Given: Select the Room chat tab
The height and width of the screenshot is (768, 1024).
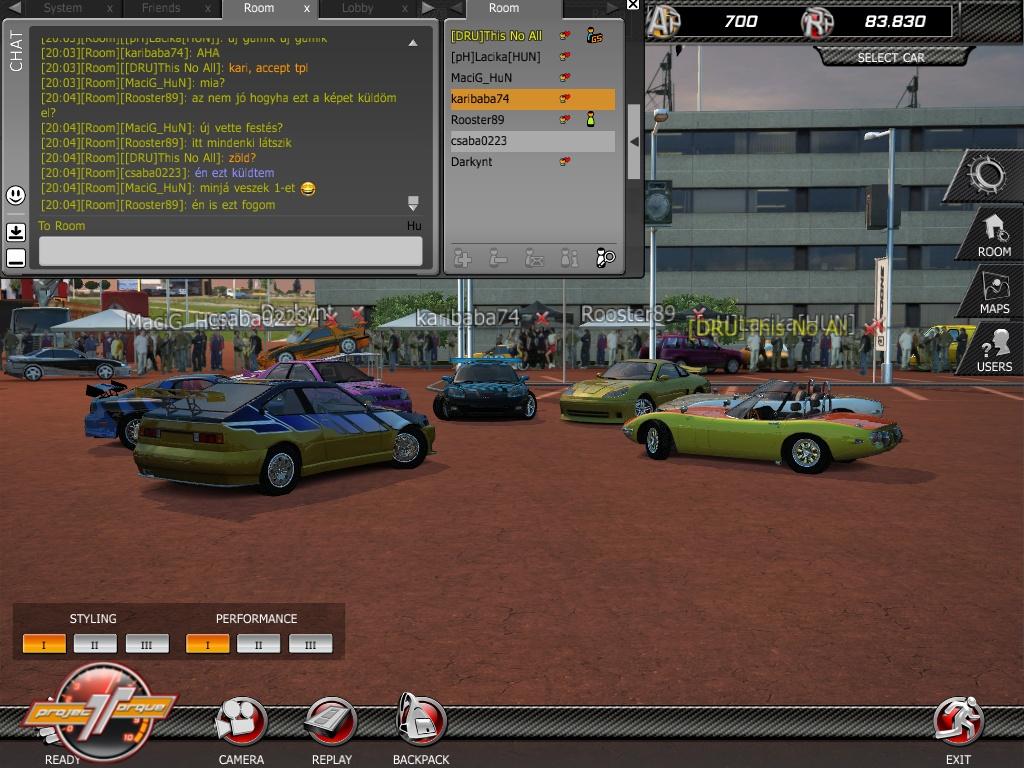Looking at the screenshot, I should [x=259, y=8].
